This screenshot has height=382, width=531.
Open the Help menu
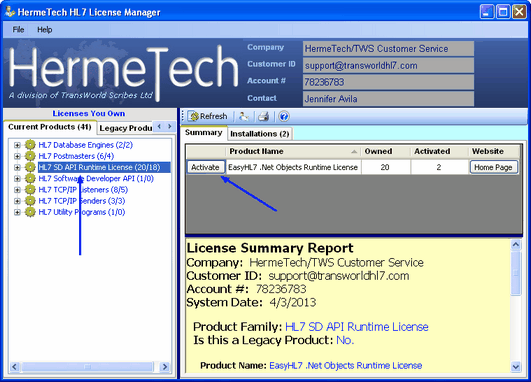pyautogui.click(x=45, y=30)
